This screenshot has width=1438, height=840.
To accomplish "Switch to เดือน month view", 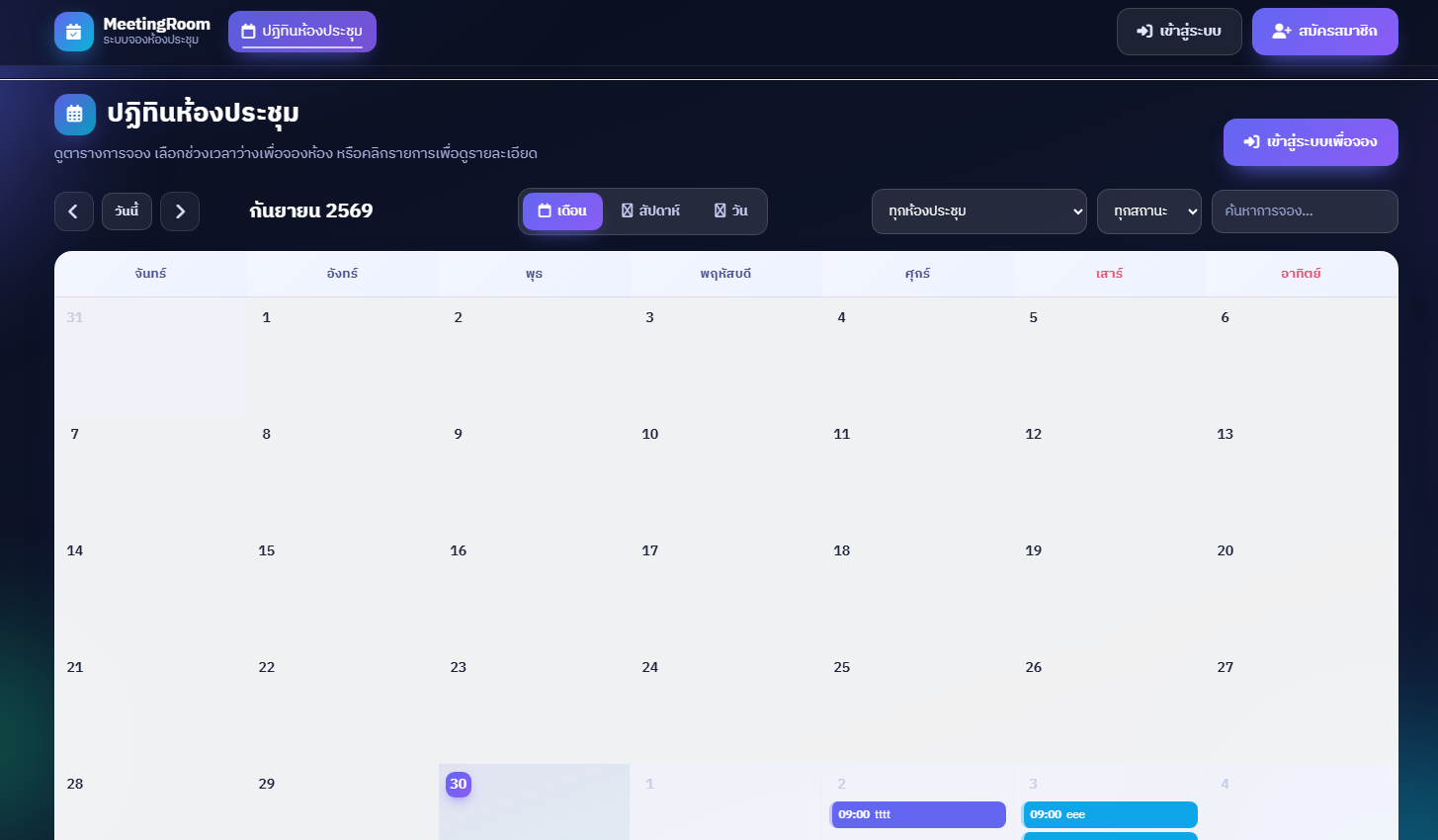I will pyautogui.click(x=562, y=211).
